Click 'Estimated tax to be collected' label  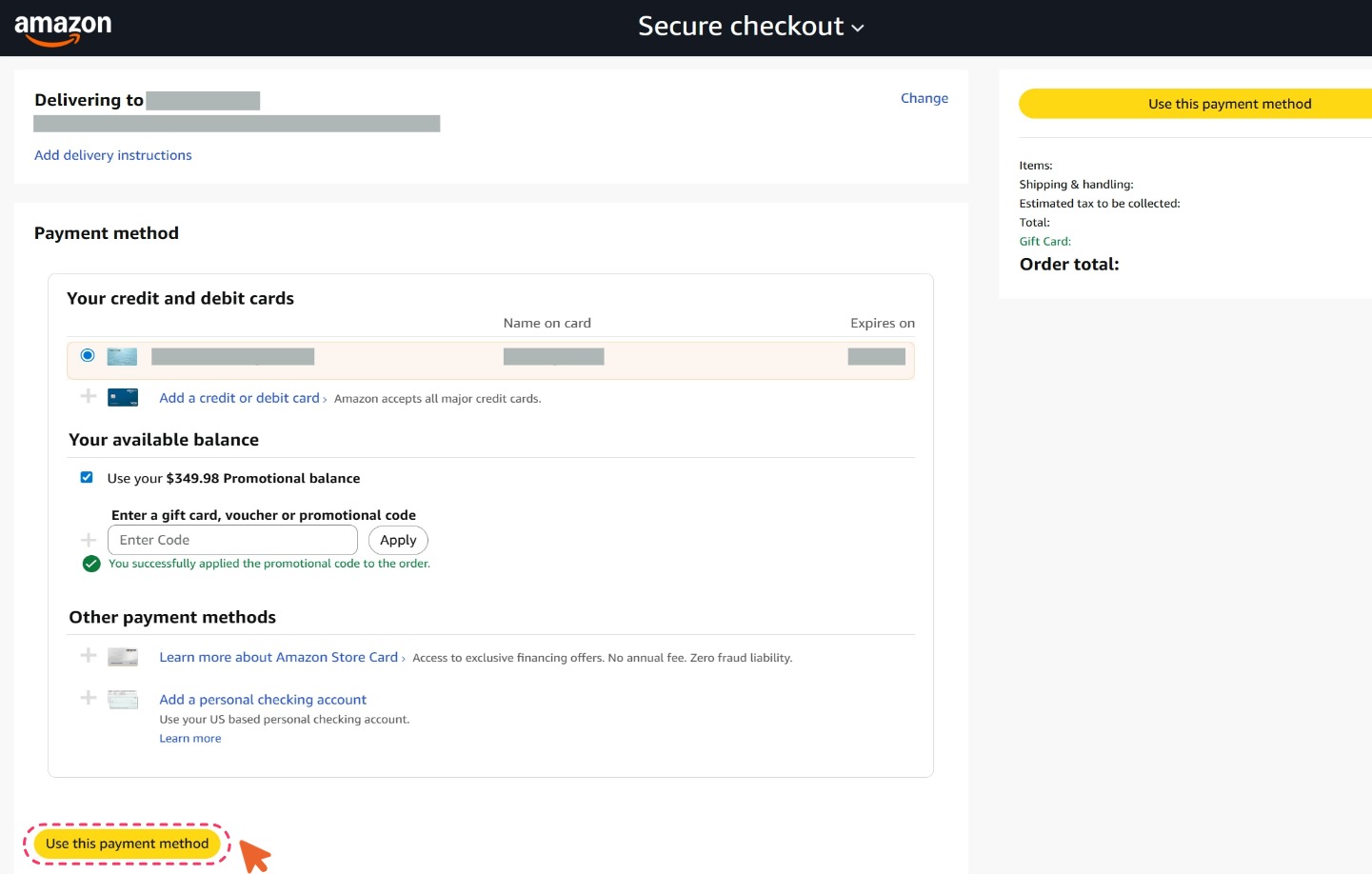(1100, 204)
